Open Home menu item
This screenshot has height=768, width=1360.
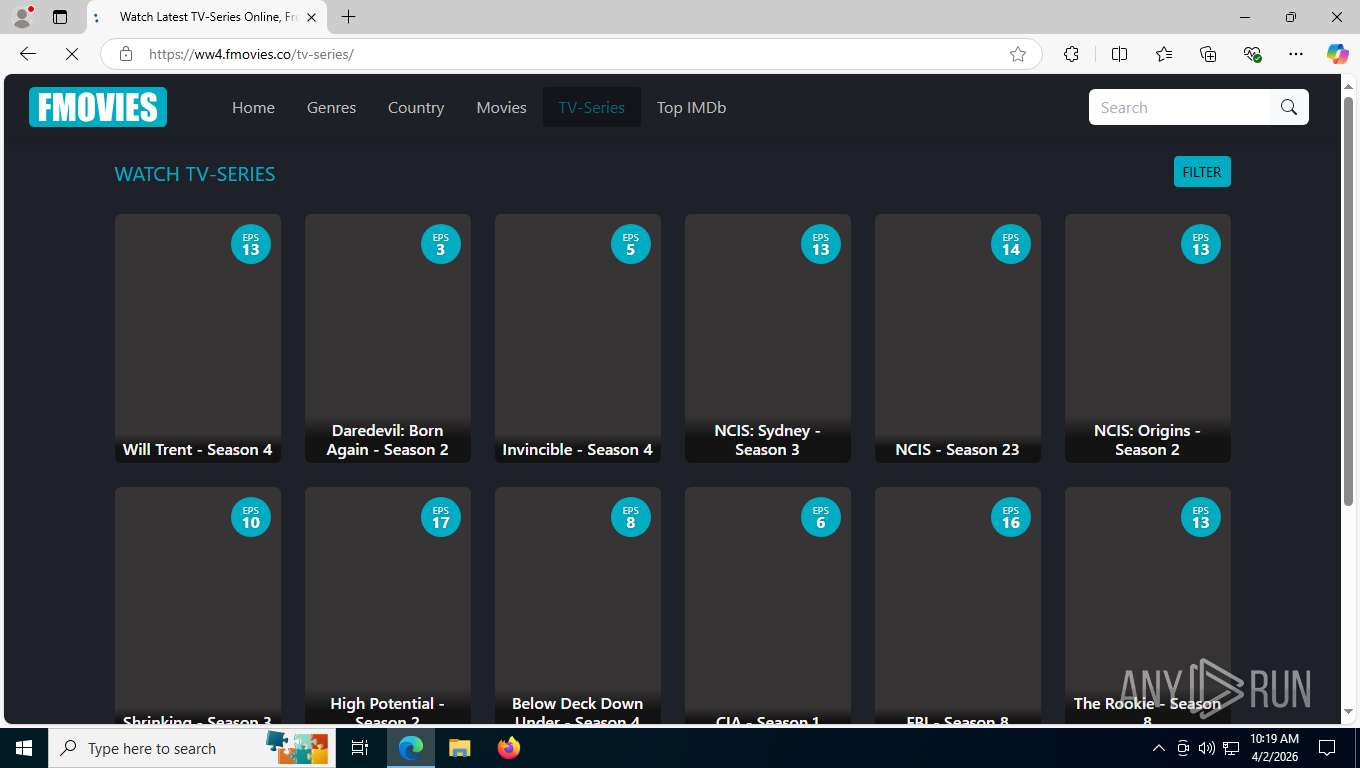[x=253, y=107]
